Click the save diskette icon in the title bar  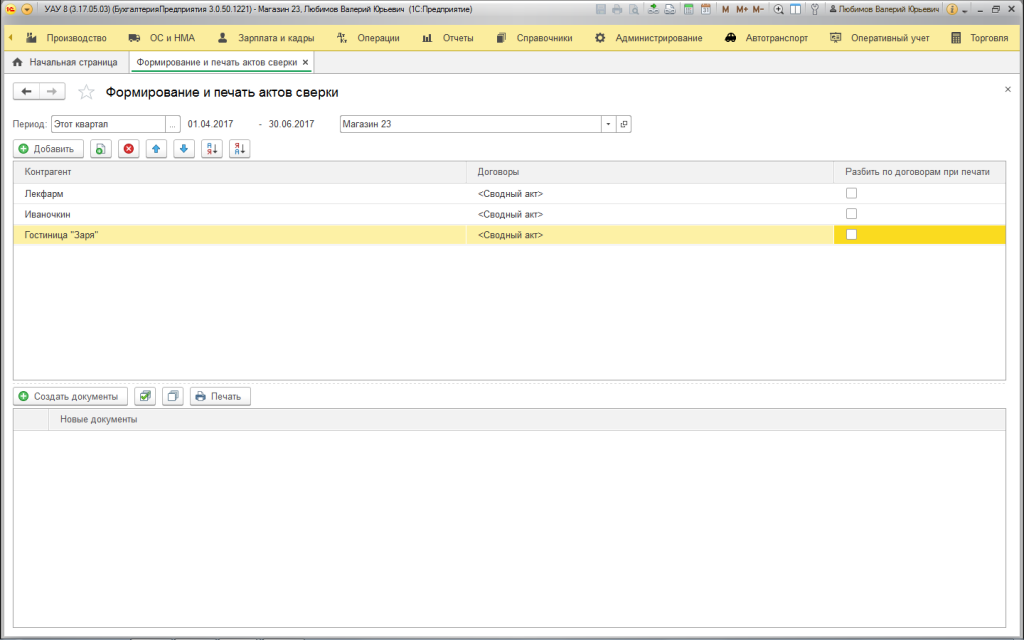pos(600,10)
